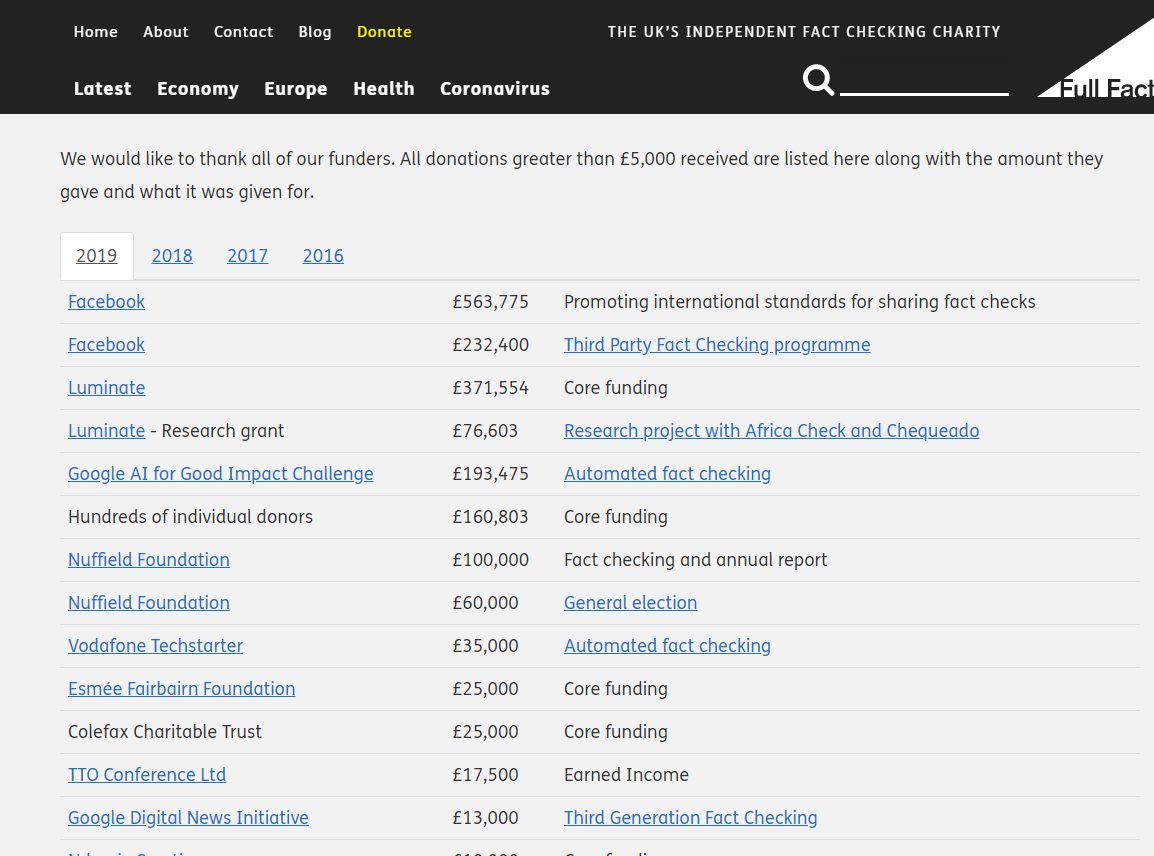Open the Coronavirus topic
This screenshot has width=1154, height=856.
[x=494, y=89]
